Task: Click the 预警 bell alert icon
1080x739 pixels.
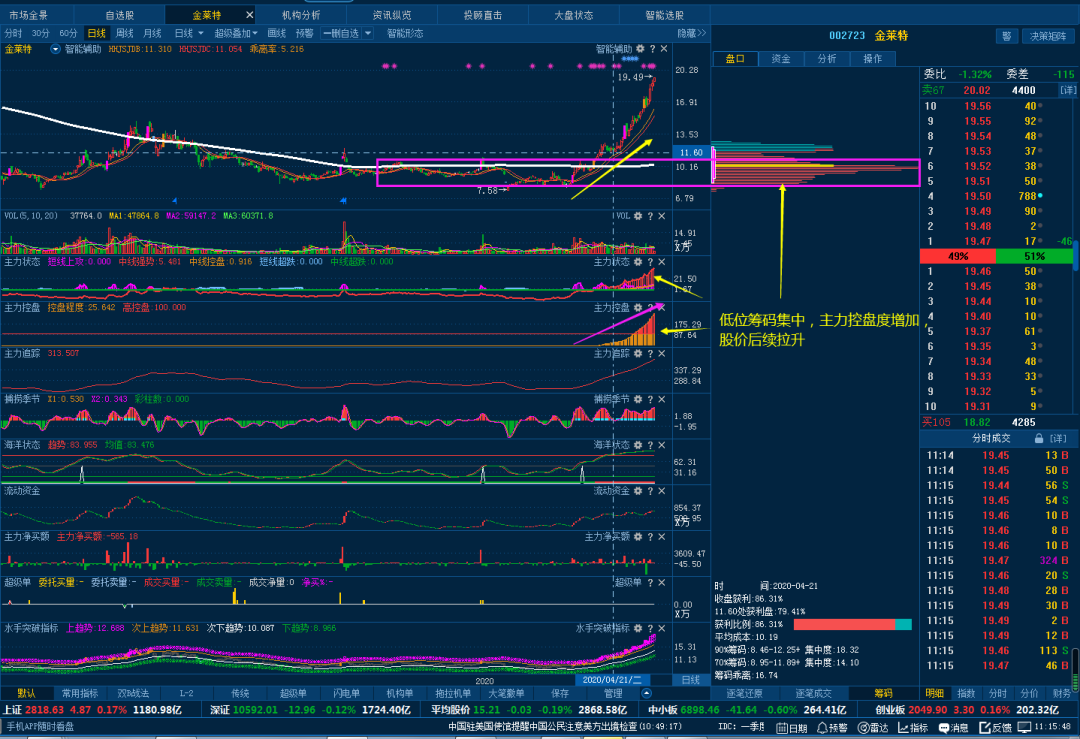Action: click(x=822, y=727)
